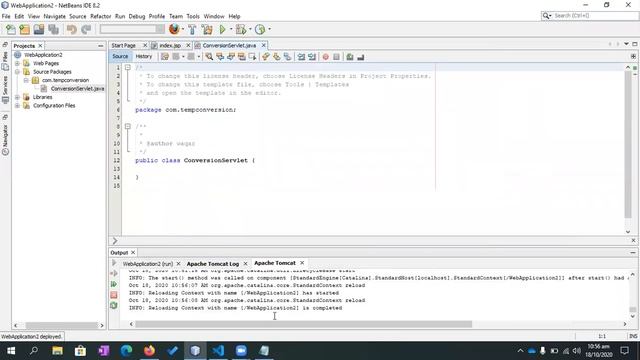The height and width of the screenshot is (360, 640).
Task: Click the Start Macro Recording red icon
Action: point(326,57)
